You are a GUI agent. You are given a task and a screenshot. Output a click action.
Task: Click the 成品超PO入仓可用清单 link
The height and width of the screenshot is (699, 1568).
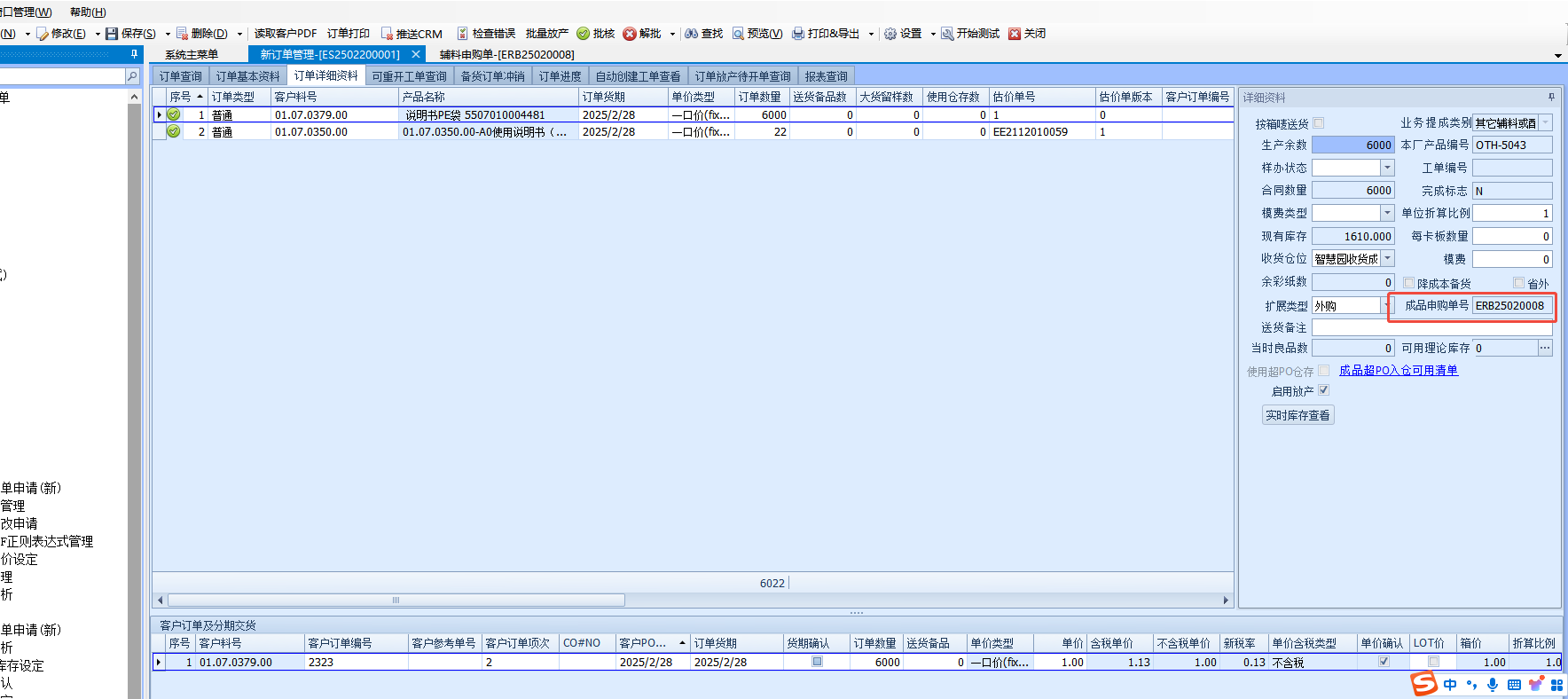coord(1399,371)
